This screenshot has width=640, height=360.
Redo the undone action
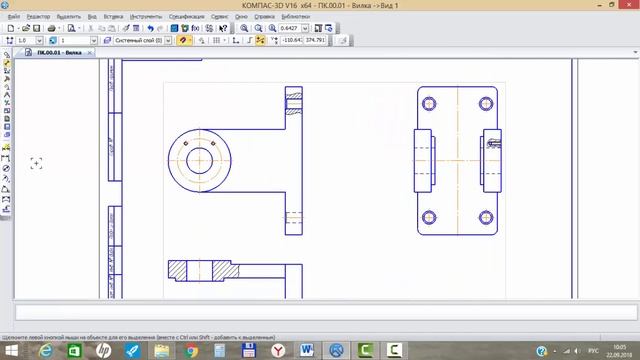160,28
